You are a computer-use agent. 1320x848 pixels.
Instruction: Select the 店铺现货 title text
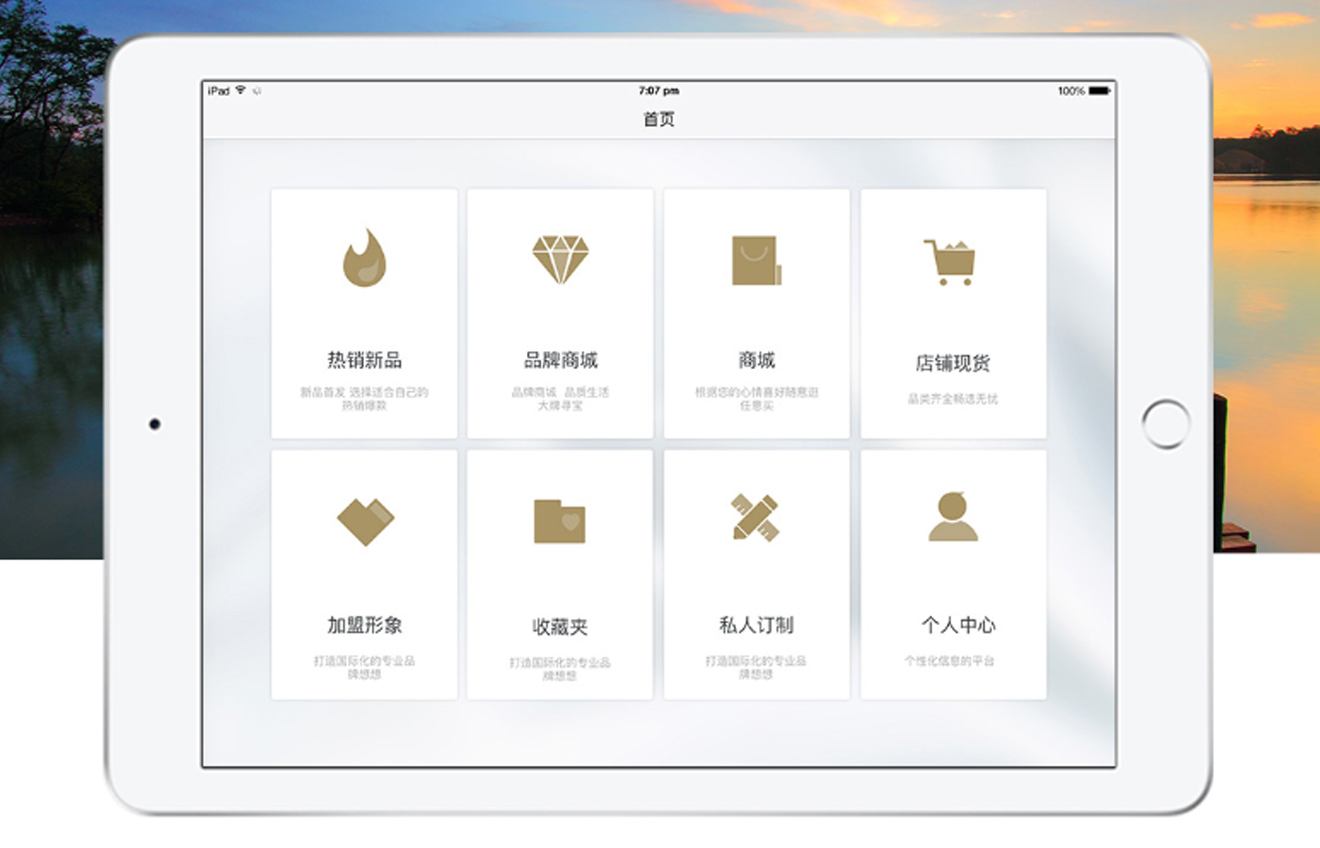coord(953,363)
